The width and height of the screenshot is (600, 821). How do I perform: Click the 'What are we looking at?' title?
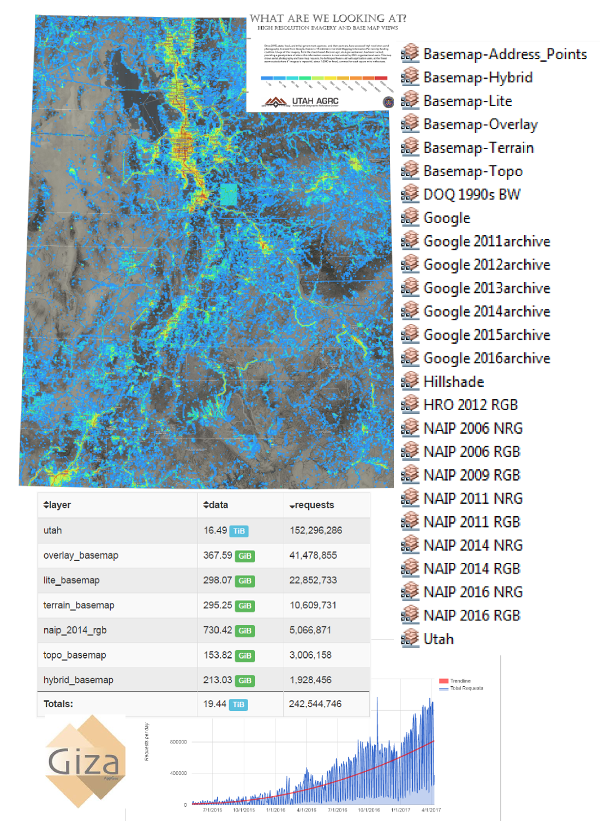click(x=328, y=18)
